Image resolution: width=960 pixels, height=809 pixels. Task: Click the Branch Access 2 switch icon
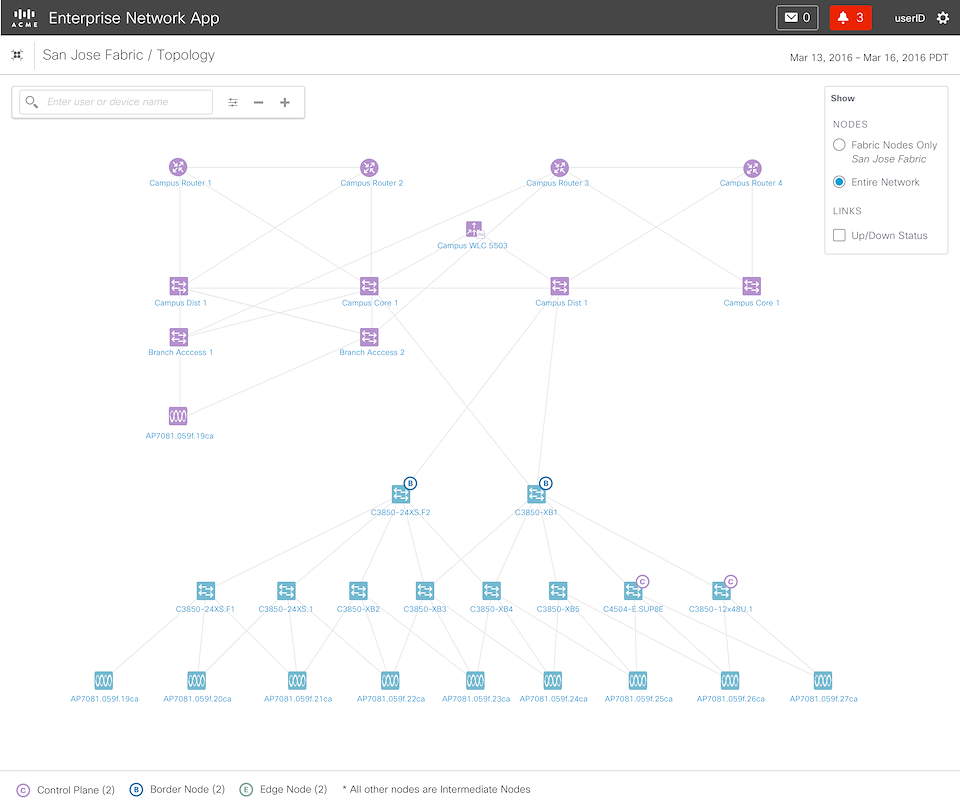[369, 337]
